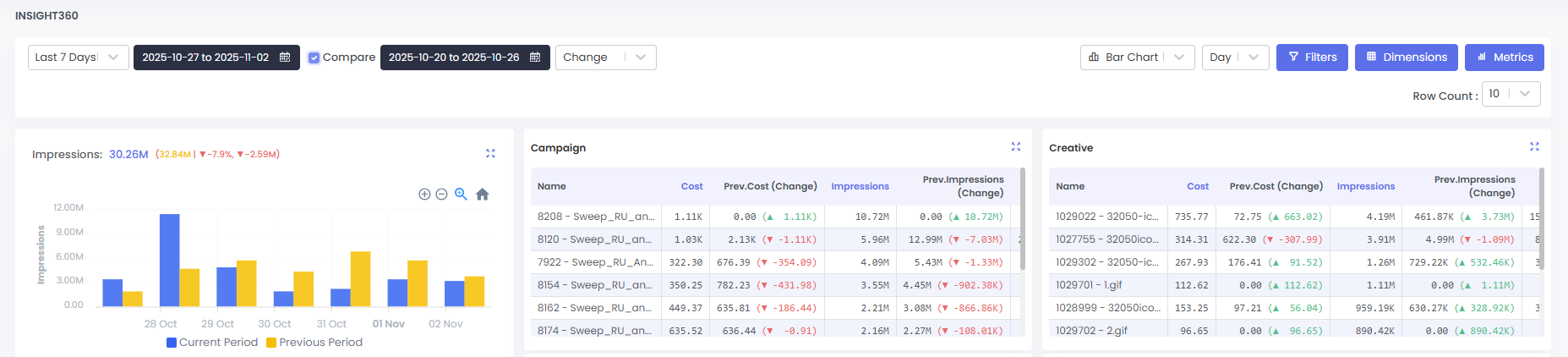Open calendar for 2025-10-27 date range

tap(285, 58)
